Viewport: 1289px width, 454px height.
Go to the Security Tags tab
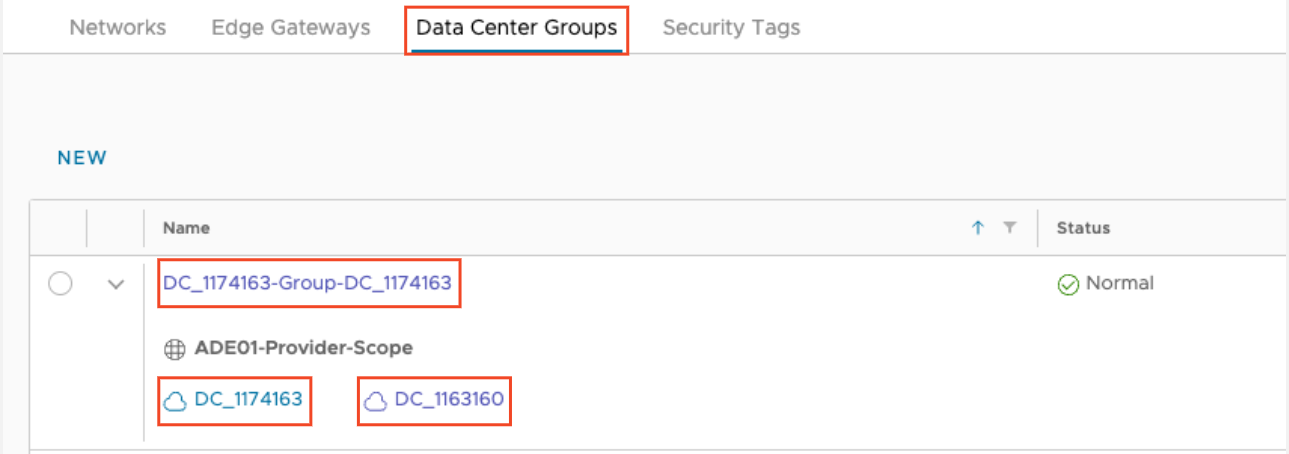[731, 27]
